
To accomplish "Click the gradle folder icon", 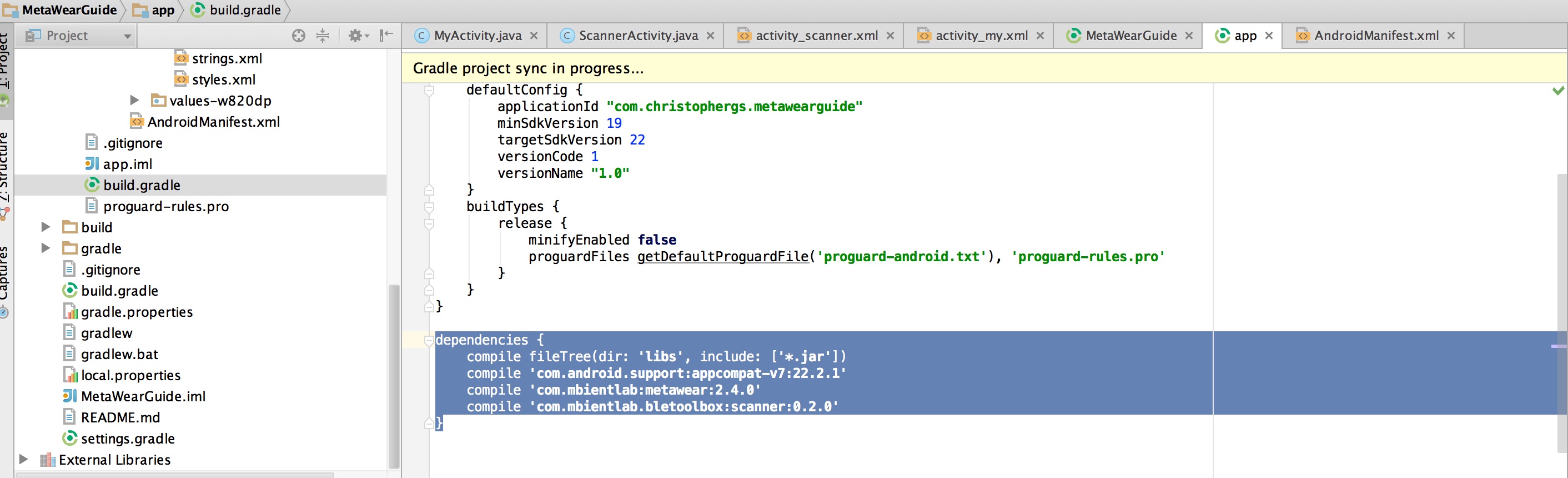I will [x=70, y=248].
